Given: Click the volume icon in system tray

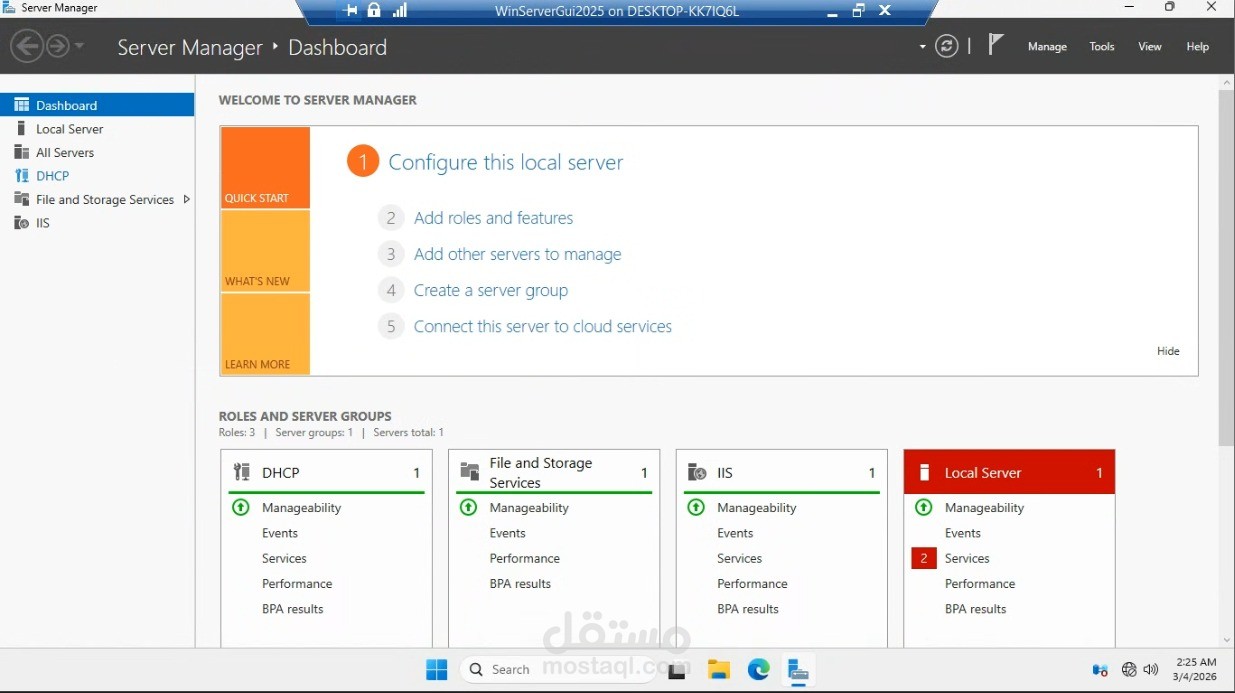Looking at the screenshot, I should pyautogui.click(x=1151, y=670).
